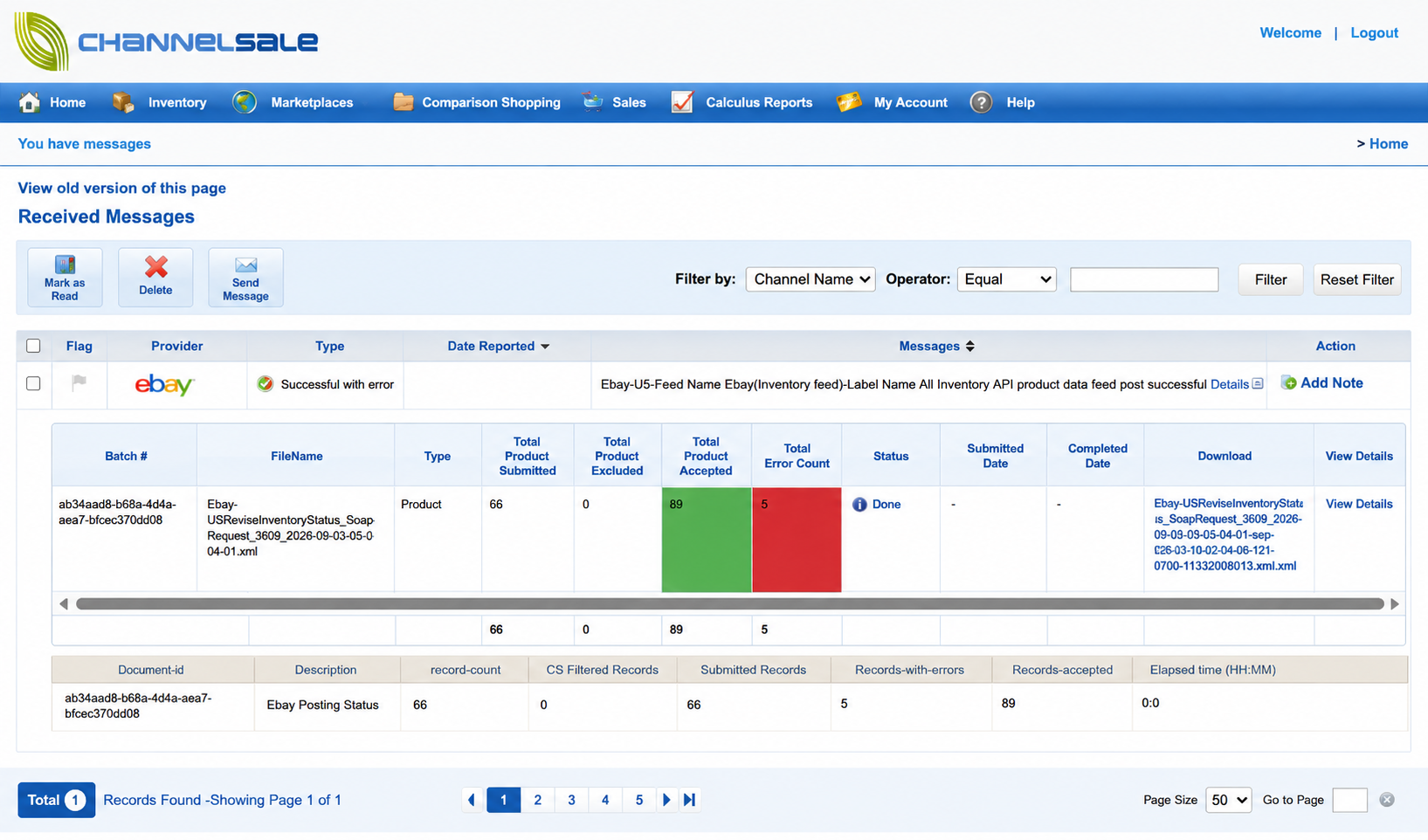Open Send Message envelope icon
1428x840 pixels.
pos(245,265)
